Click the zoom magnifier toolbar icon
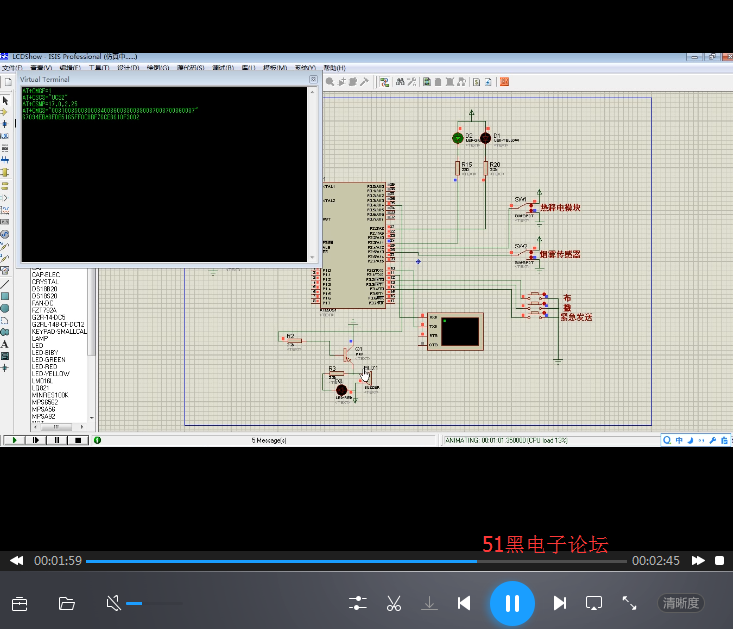The width and height of the screenshot is (733, 629). (330, 82)
